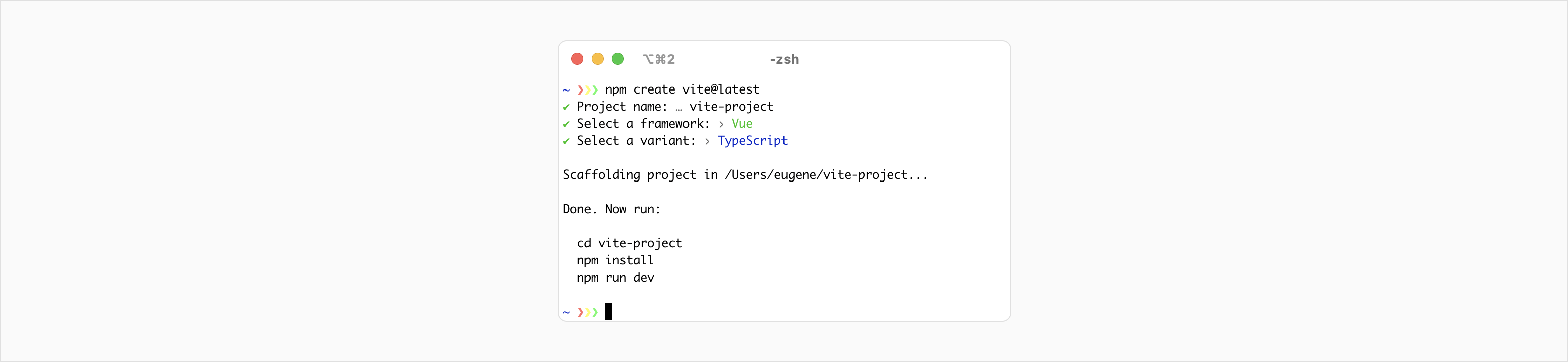Click the green zoom window button
1568x362 pixels.
(617, 59)
